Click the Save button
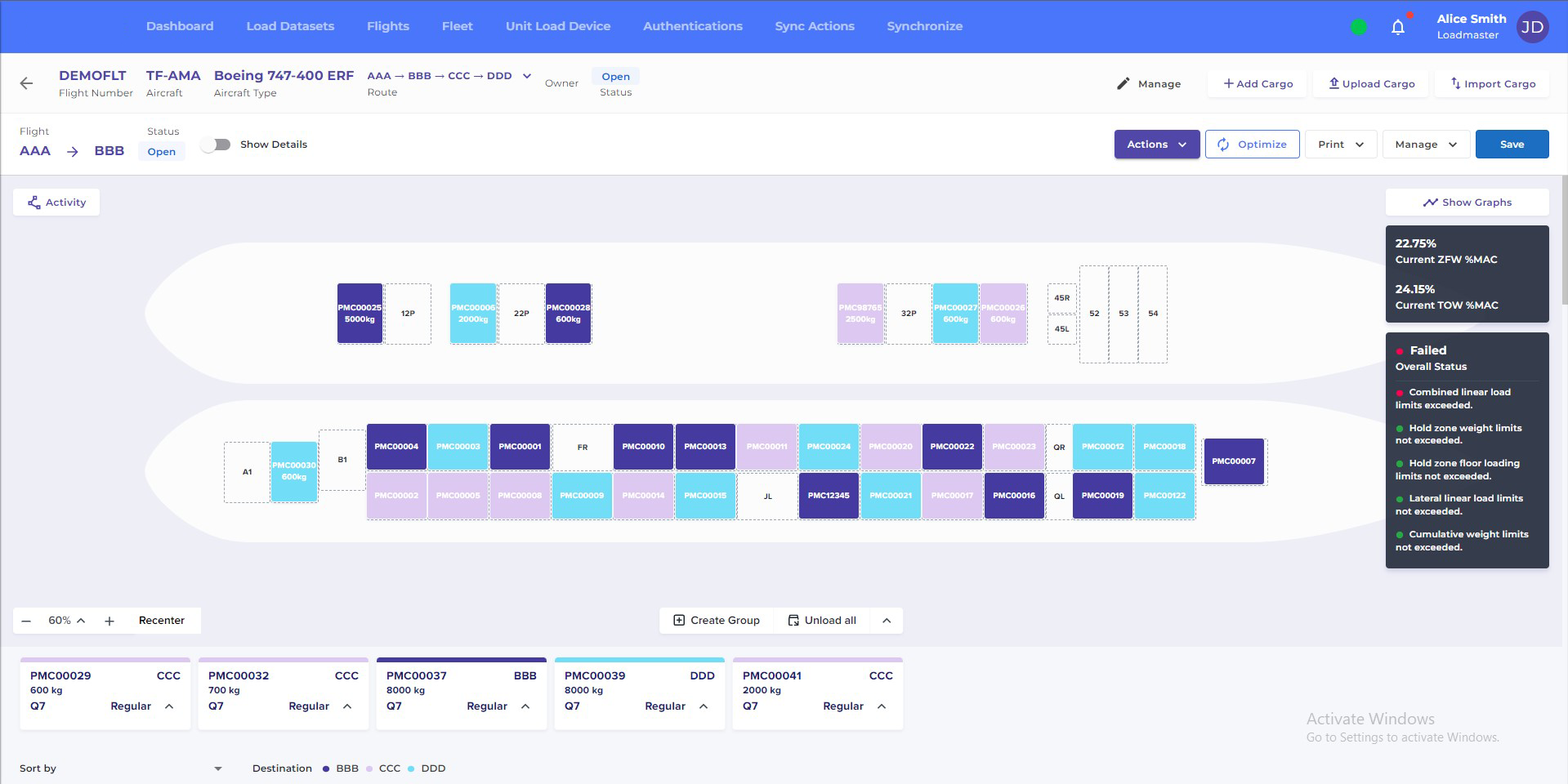The height and width of the screenshot is (784, 1568). (x=1512, y=145)
